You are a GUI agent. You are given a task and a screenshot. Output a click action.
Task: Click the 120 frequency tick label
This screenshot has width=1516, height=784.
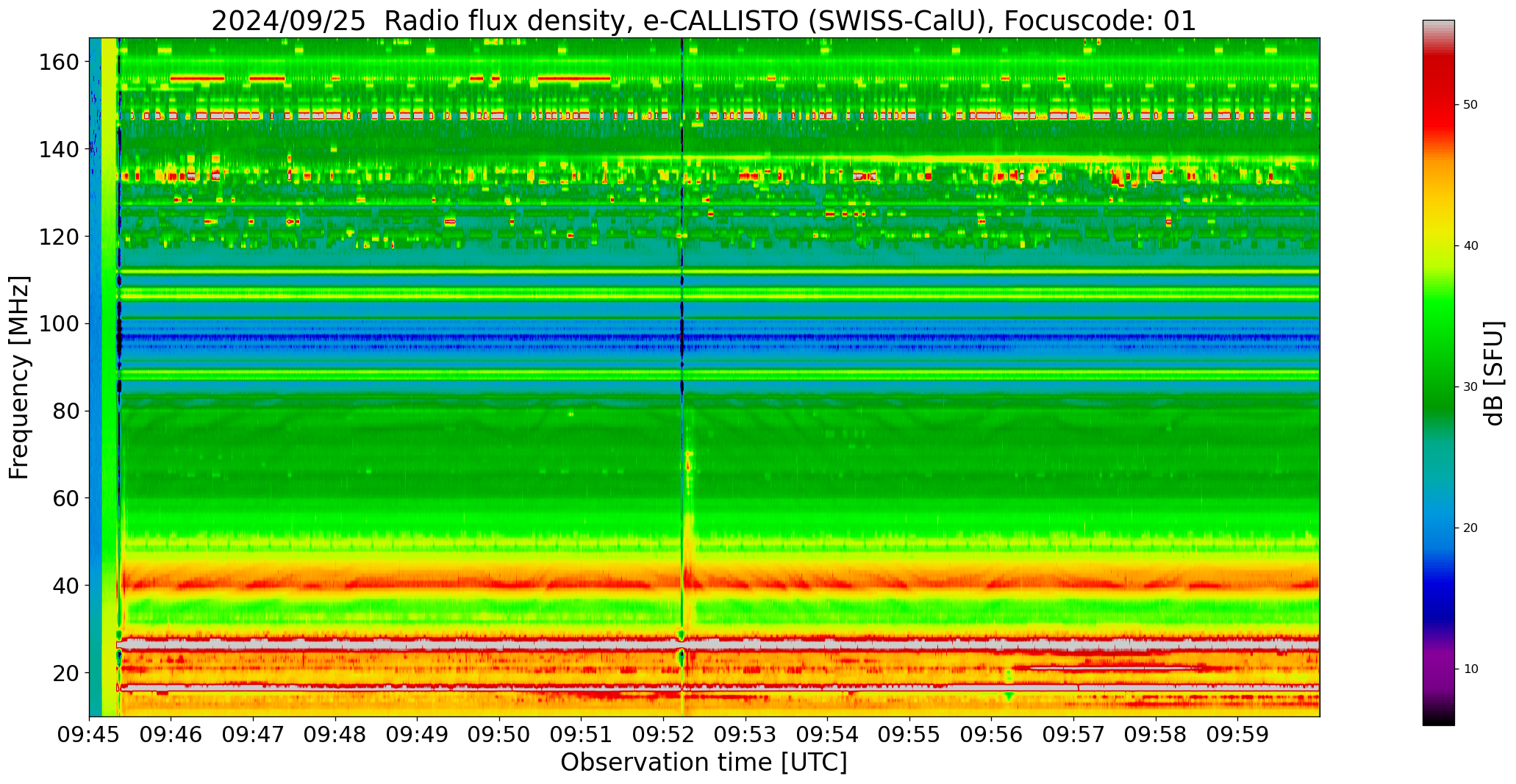tap(59, 237)
